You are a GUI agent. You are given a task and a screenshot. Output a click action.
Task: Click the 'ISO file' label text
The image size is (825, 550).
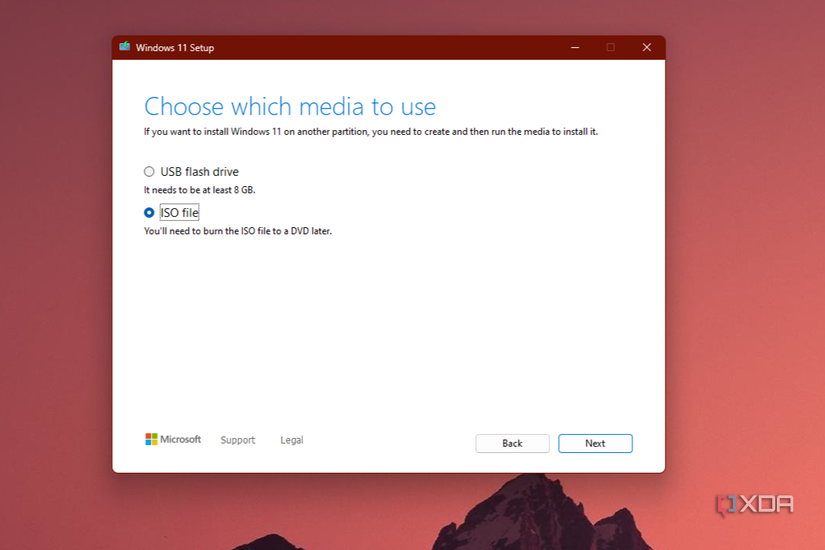pos(179,213)
